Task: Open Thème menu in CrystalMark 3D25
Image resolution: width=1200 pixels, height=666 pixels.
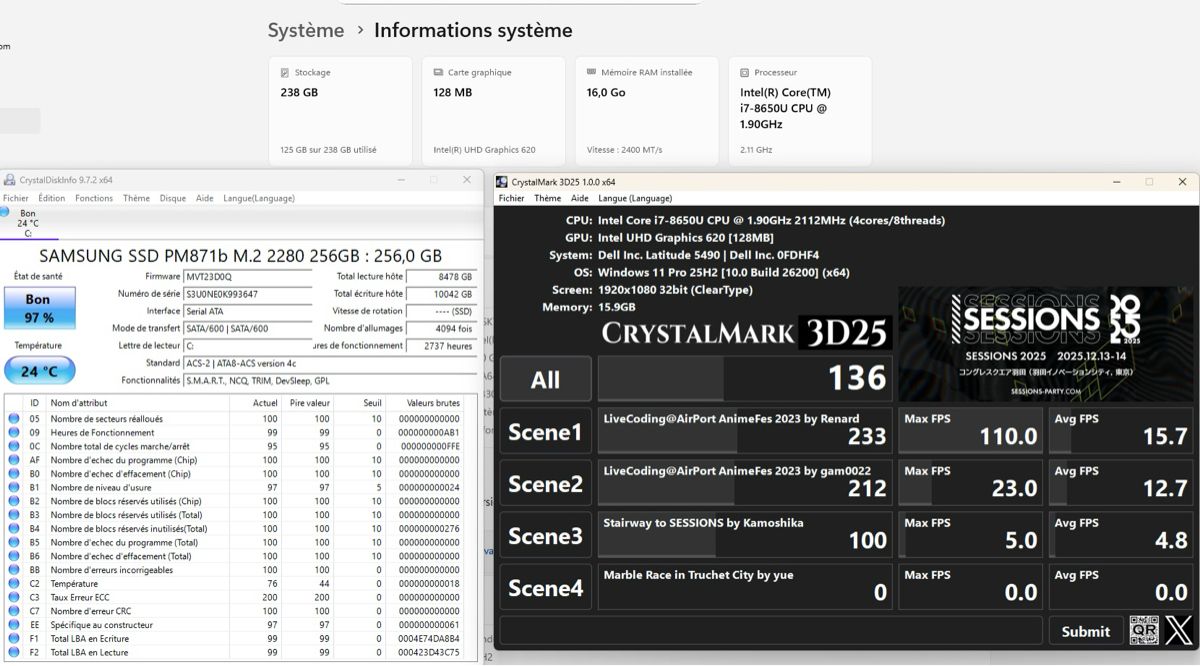Action: 547,198
